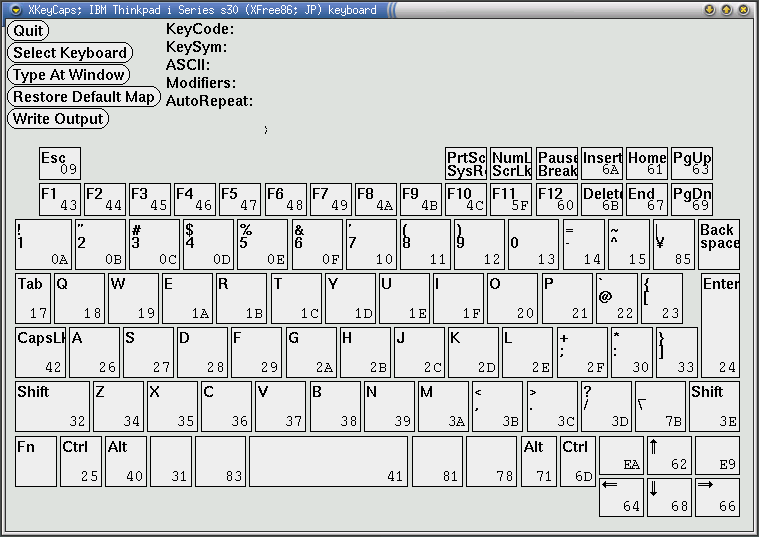
Task: Select the T key with code 1C
Action: pos(296,298)
